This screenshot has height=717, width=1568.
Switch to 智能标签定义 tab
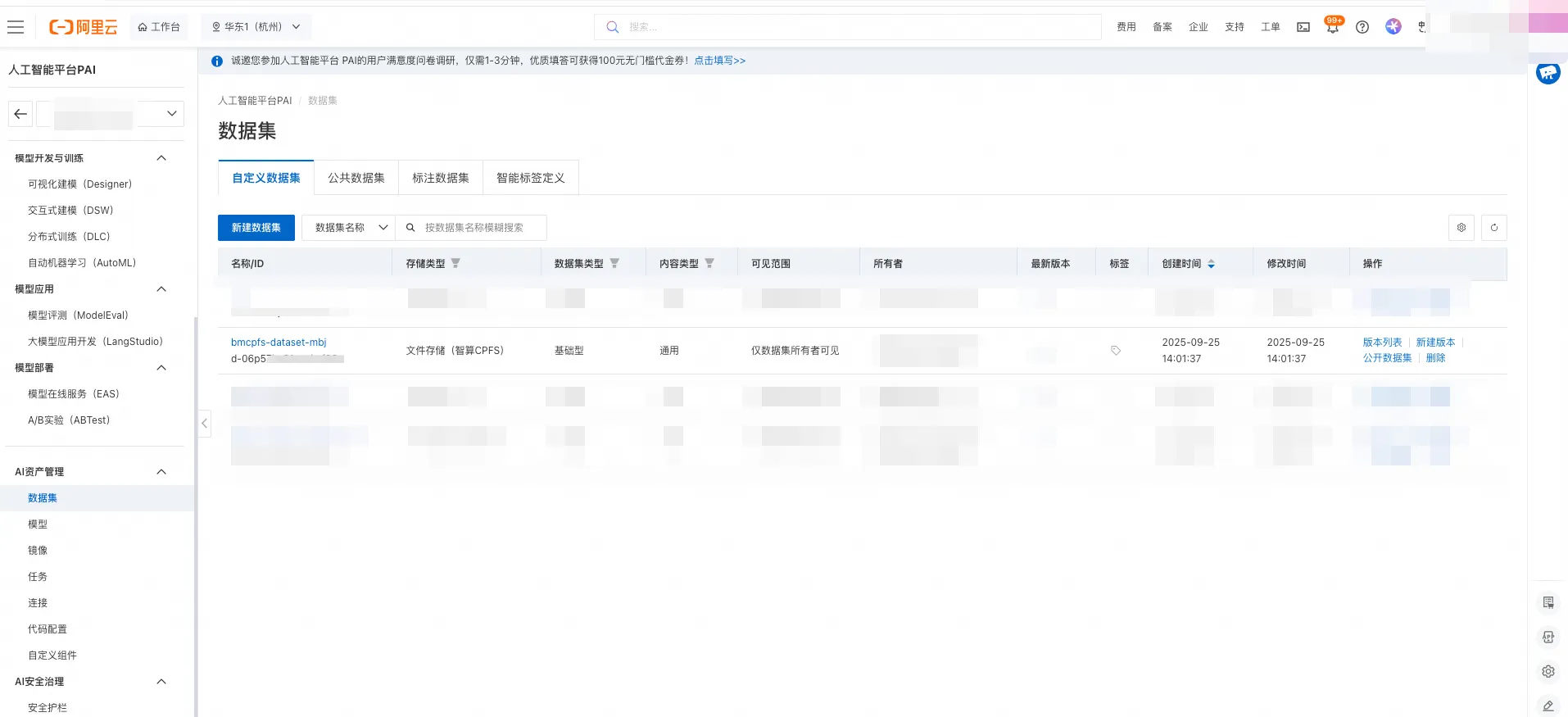click(x=531, y=178)
